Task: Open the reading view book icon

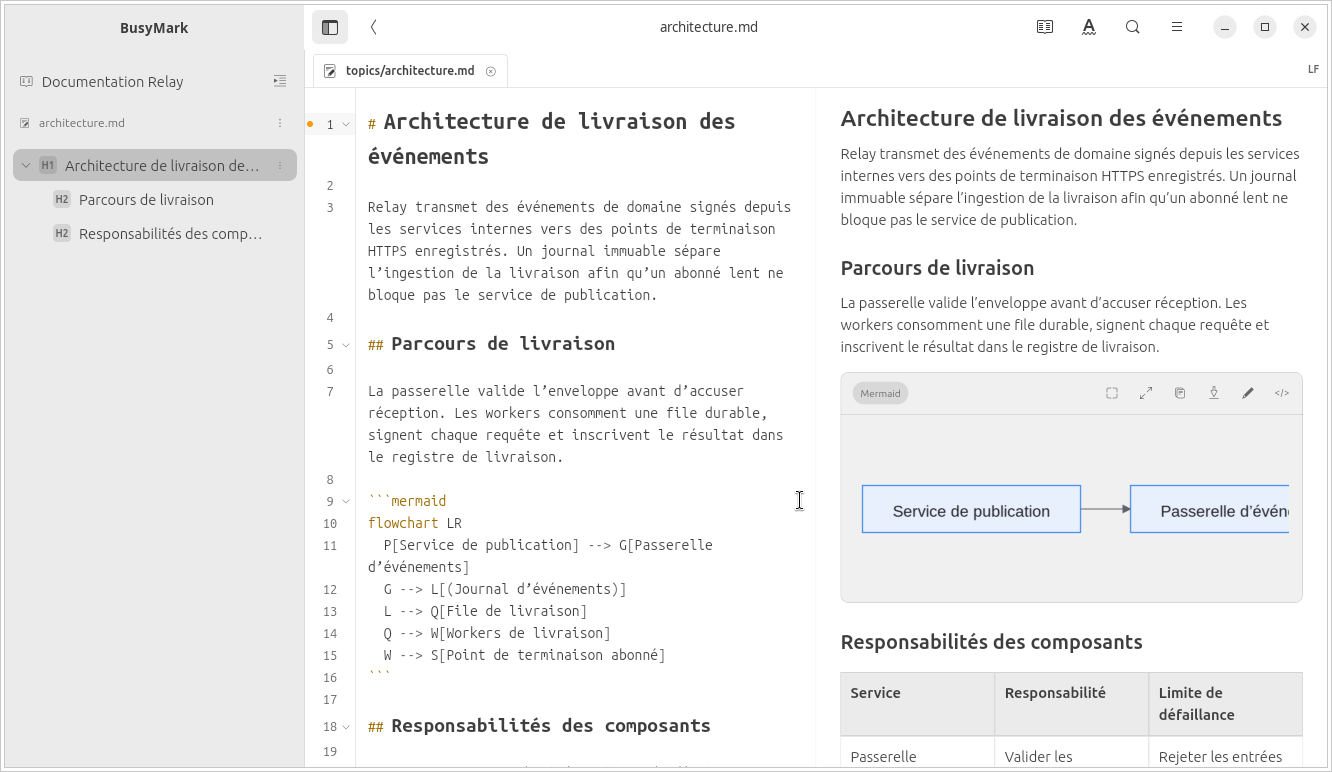Action: click(x=1045, y=27)
